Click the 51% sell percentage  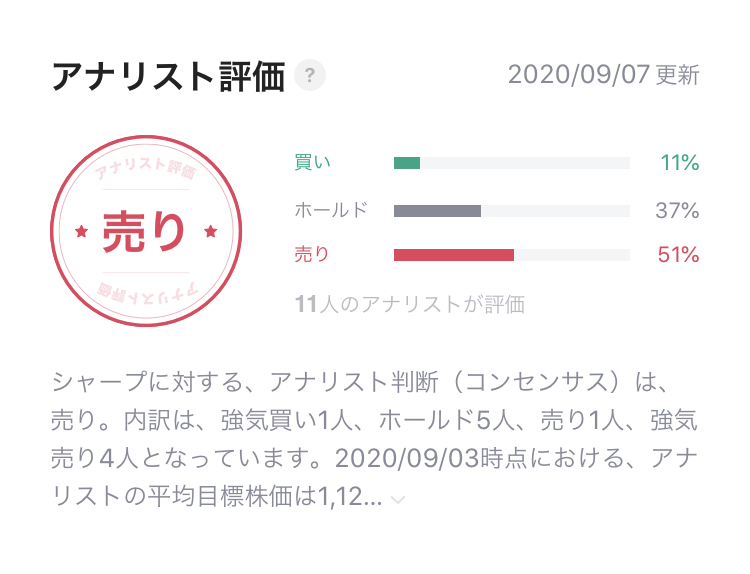[678, 255]
